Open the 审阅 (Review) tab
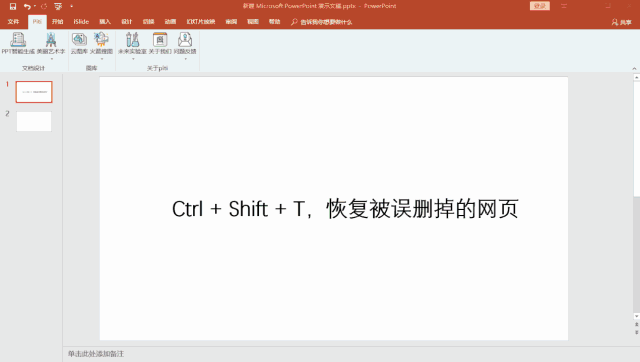This screenshot has height=362, width=640. 231,22
